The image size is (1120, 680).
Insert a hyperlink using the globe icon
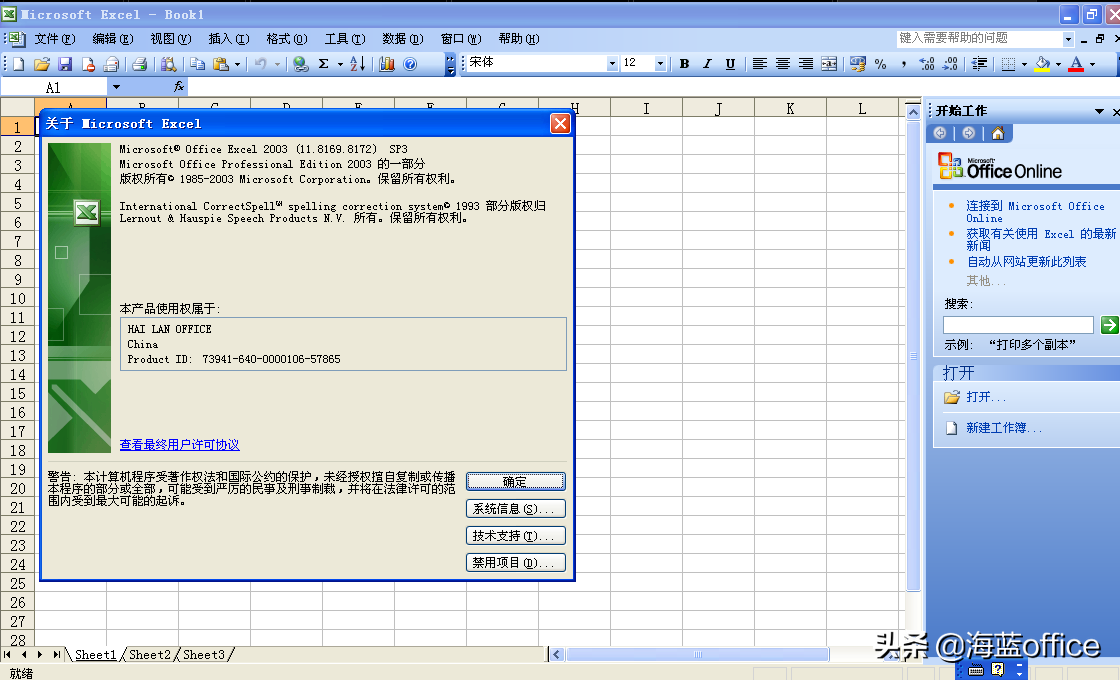point(301,64)
